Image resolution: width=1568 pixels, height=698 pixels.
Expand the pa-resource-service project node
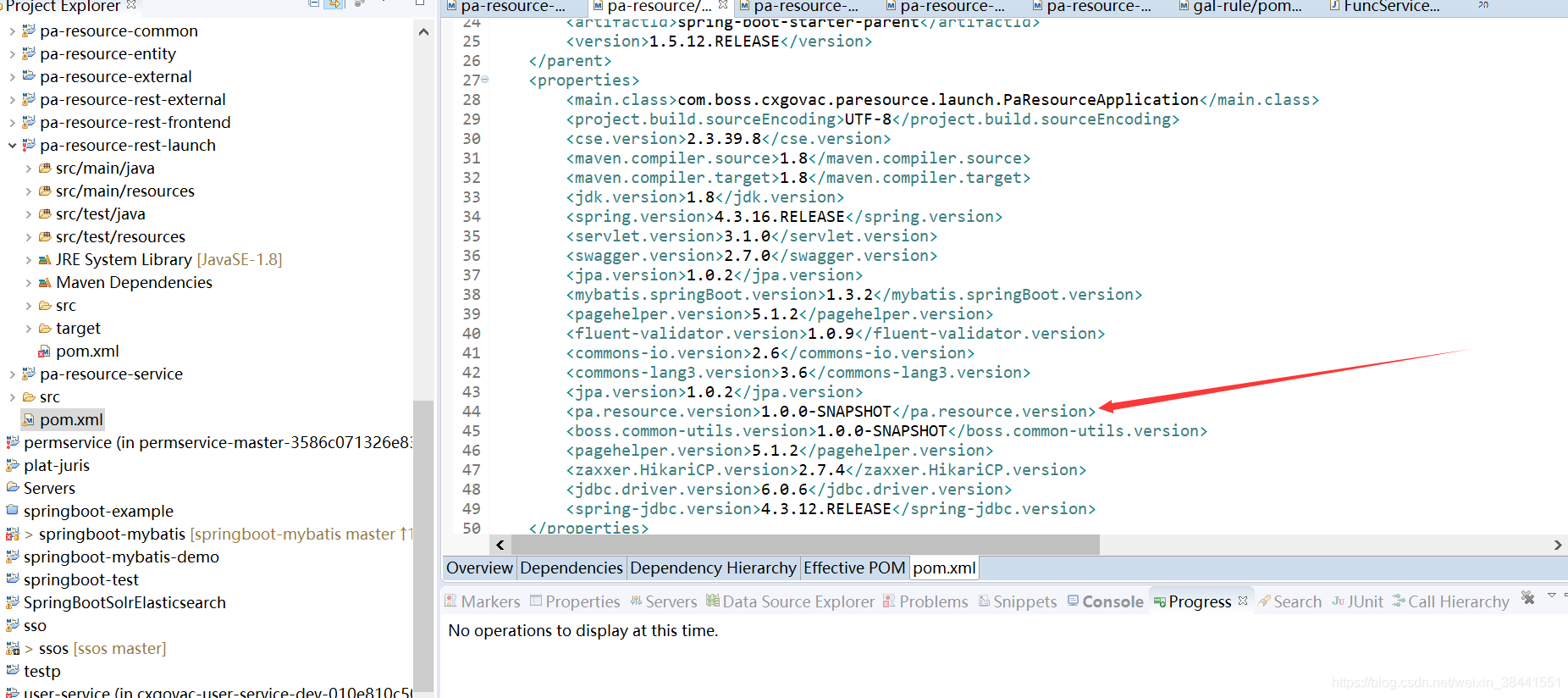(x=12, y=374)
